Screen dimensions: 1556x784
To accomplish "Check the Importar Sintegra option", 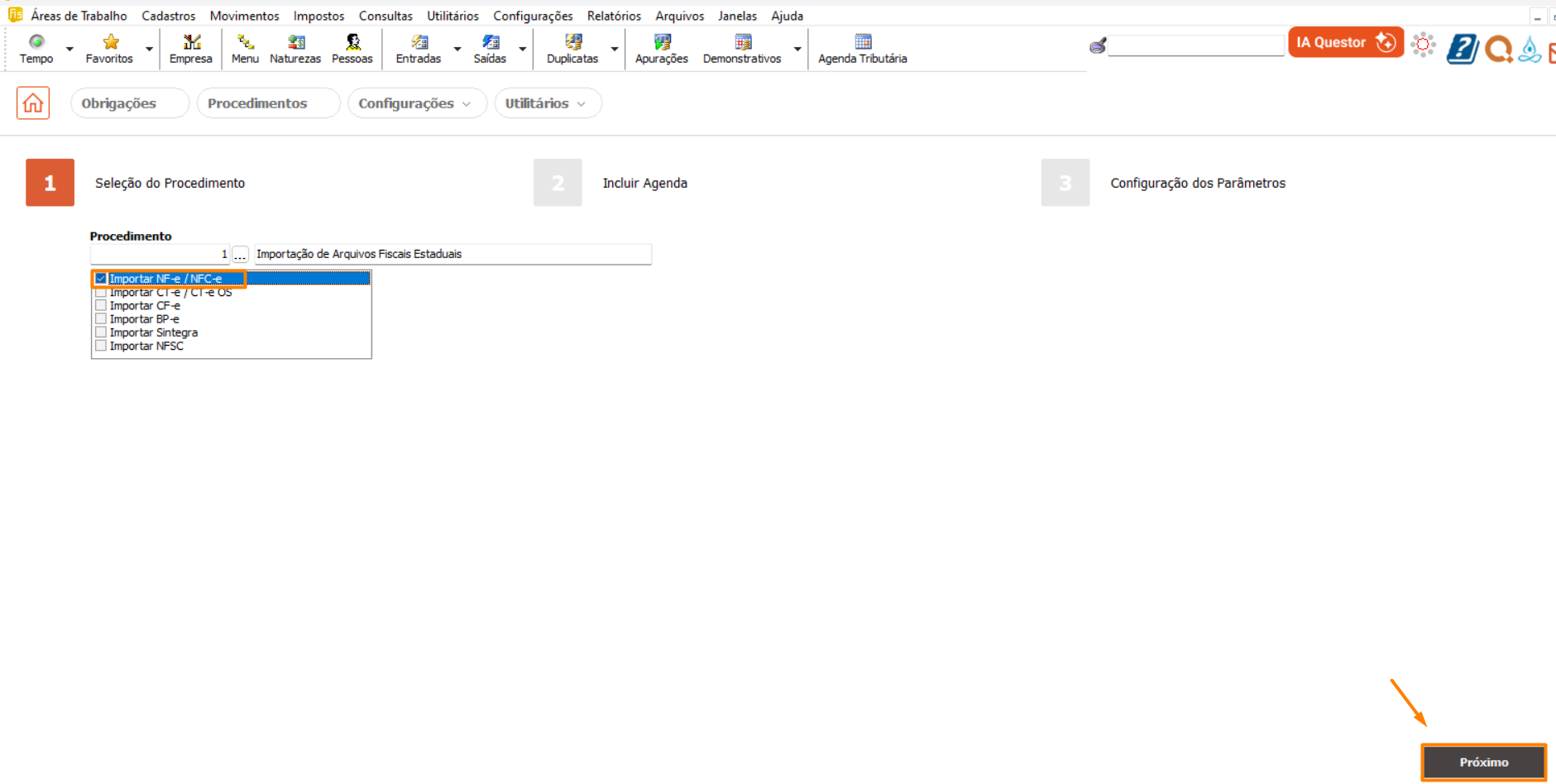I will coord(101,332).
